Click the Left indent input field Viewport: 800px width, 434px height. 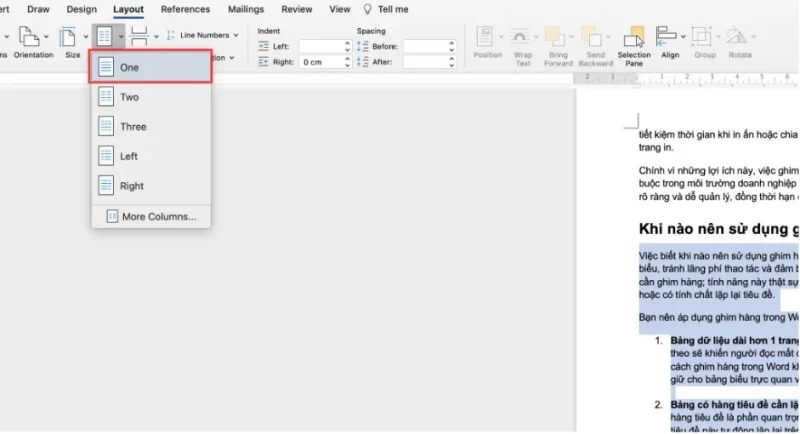coord(323,46)
